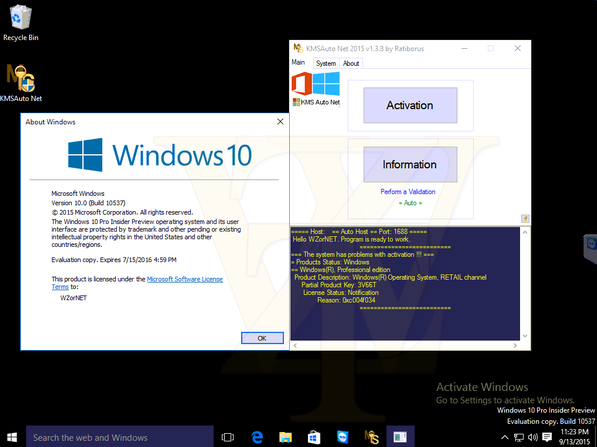Open the Recycle Bin desktop icon
The image size is (597, 447).
21,22
